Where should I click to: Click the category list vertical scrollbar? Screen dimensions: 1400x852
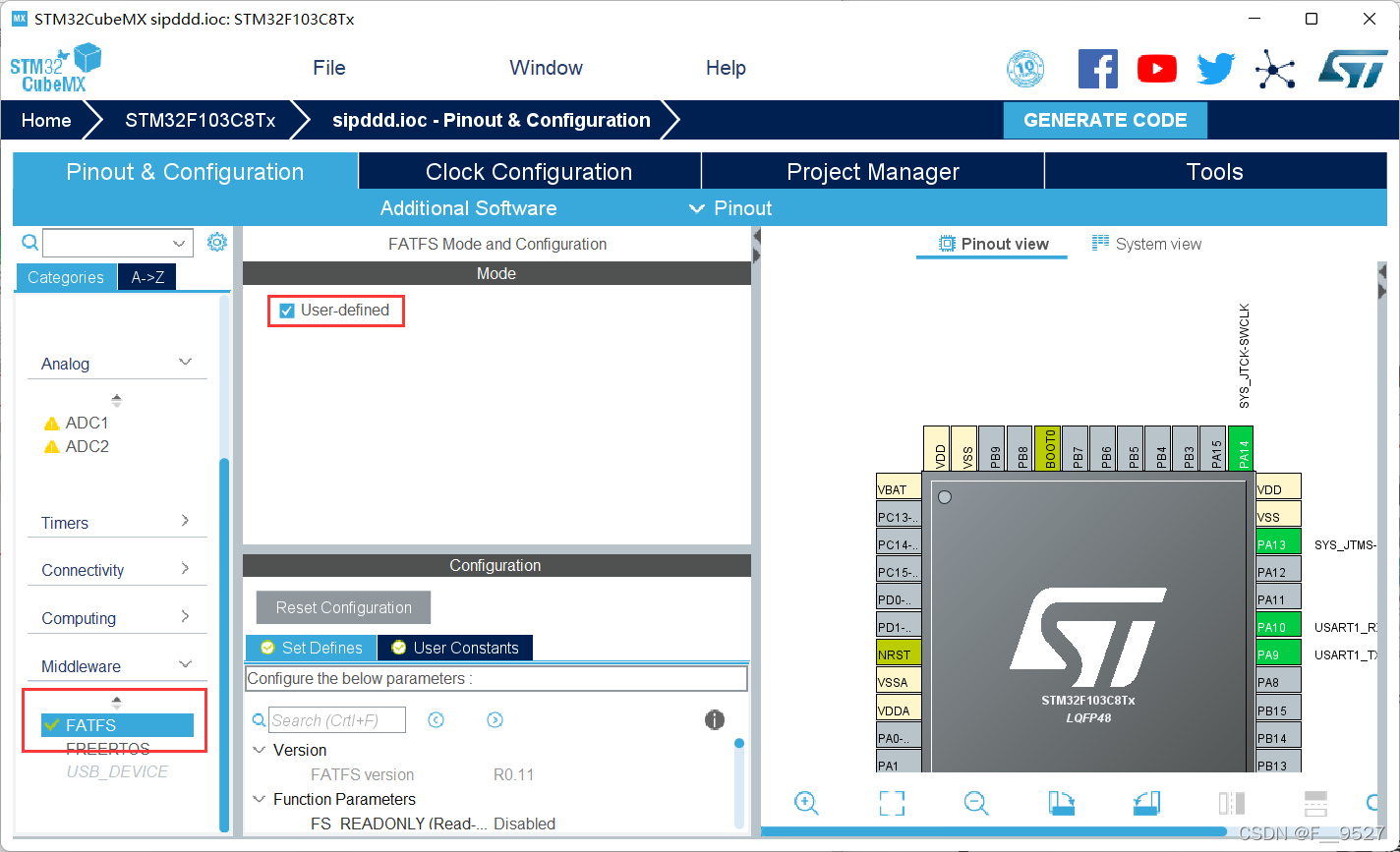(x=224, y=644)
